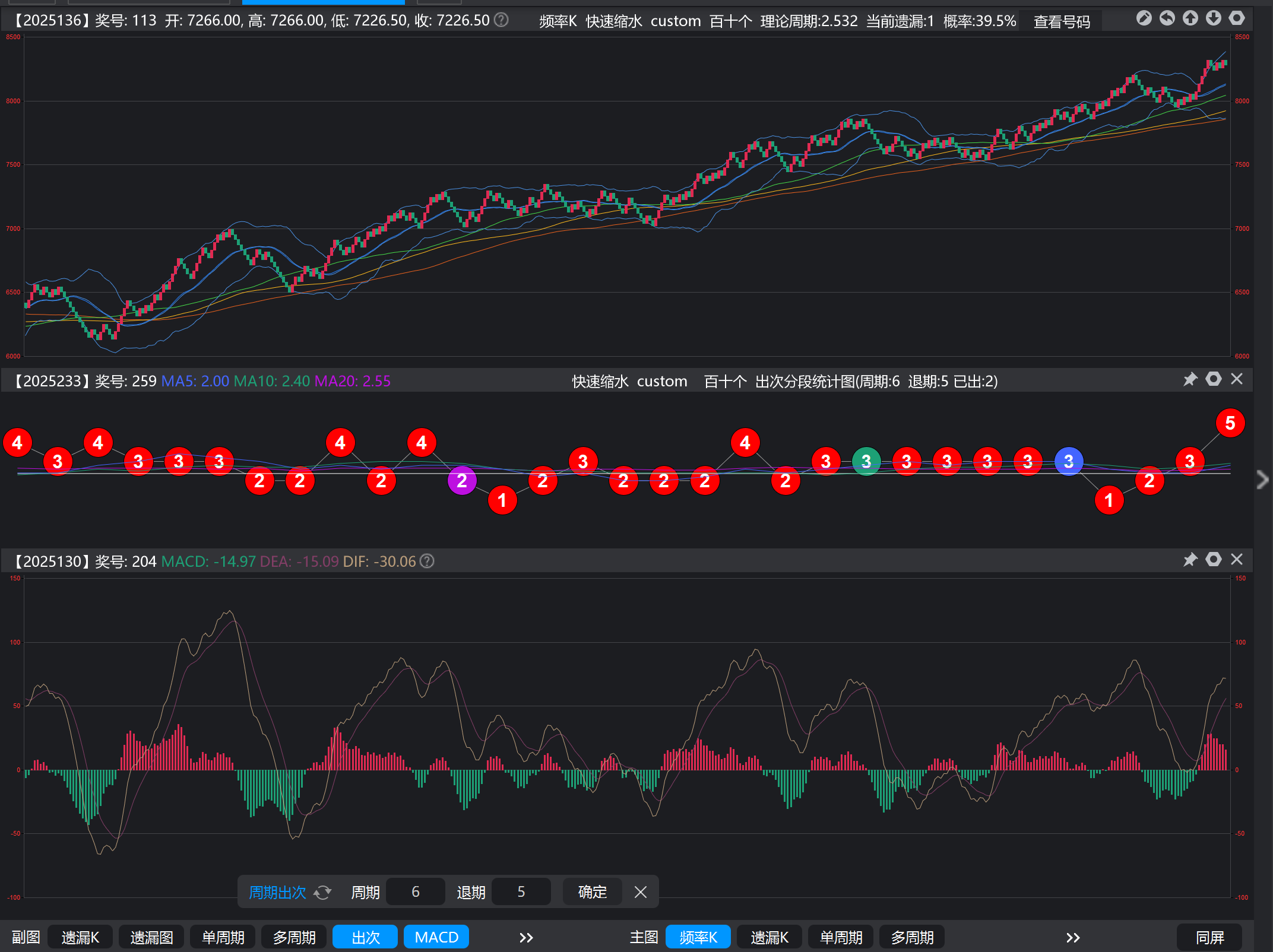Toggle the MACD sub-chart button
Image resolution: width=1273 pixels, height=952 pixels.
[x=436, y=937]
